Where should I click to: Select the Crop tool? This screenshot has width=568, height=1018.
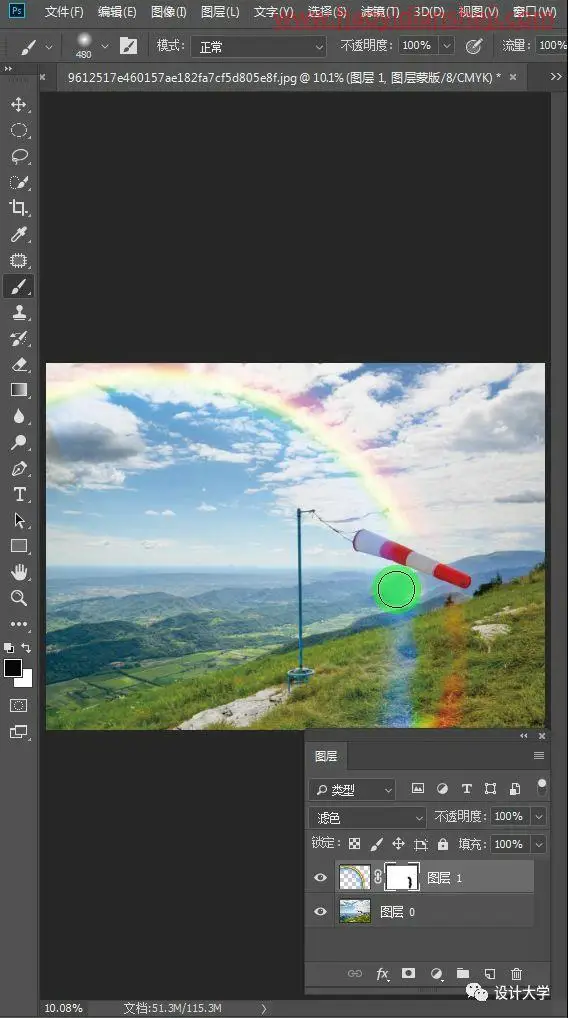click(19, 208)
